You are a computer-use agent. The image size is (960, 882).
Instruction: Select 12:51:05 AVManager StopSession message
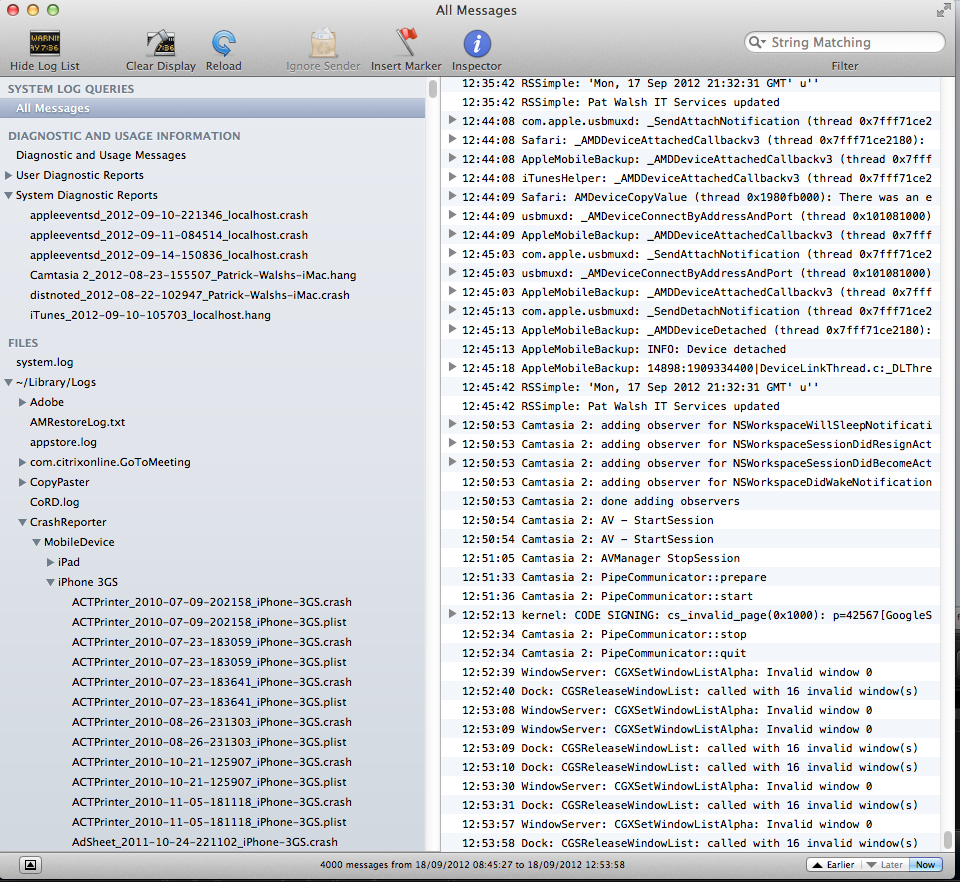pyautogui.click(x=691, y=558)
